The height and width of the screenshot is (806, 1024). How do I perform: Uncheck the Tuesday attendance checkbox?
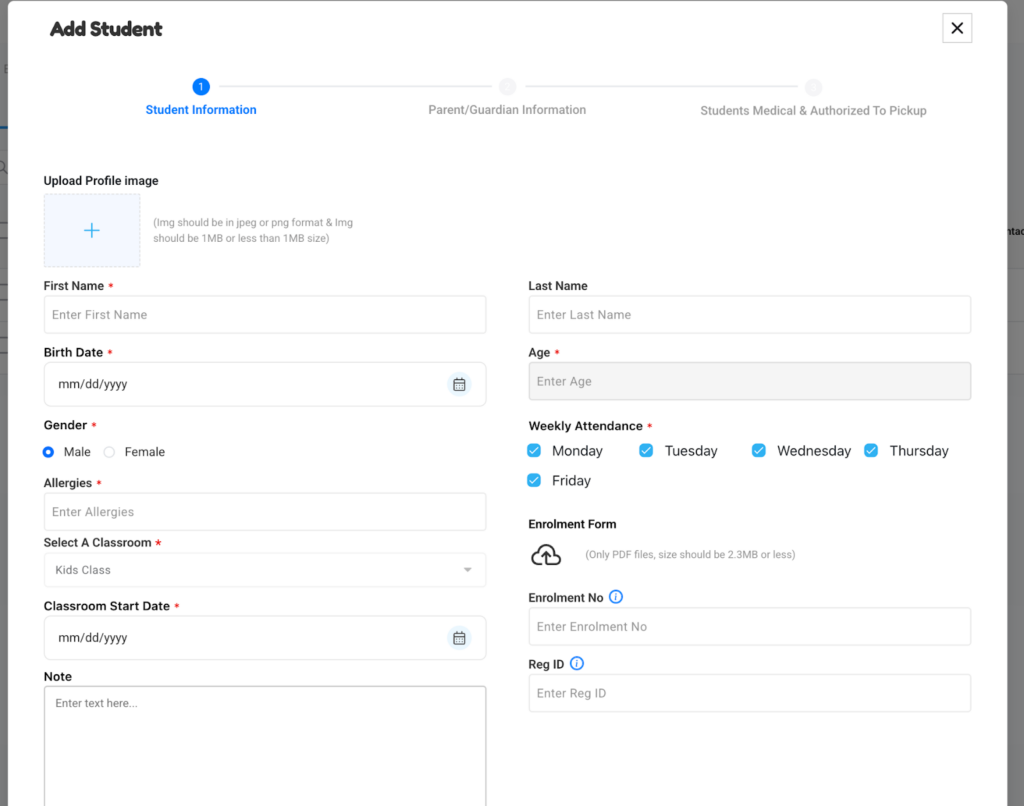coord(646,451)
